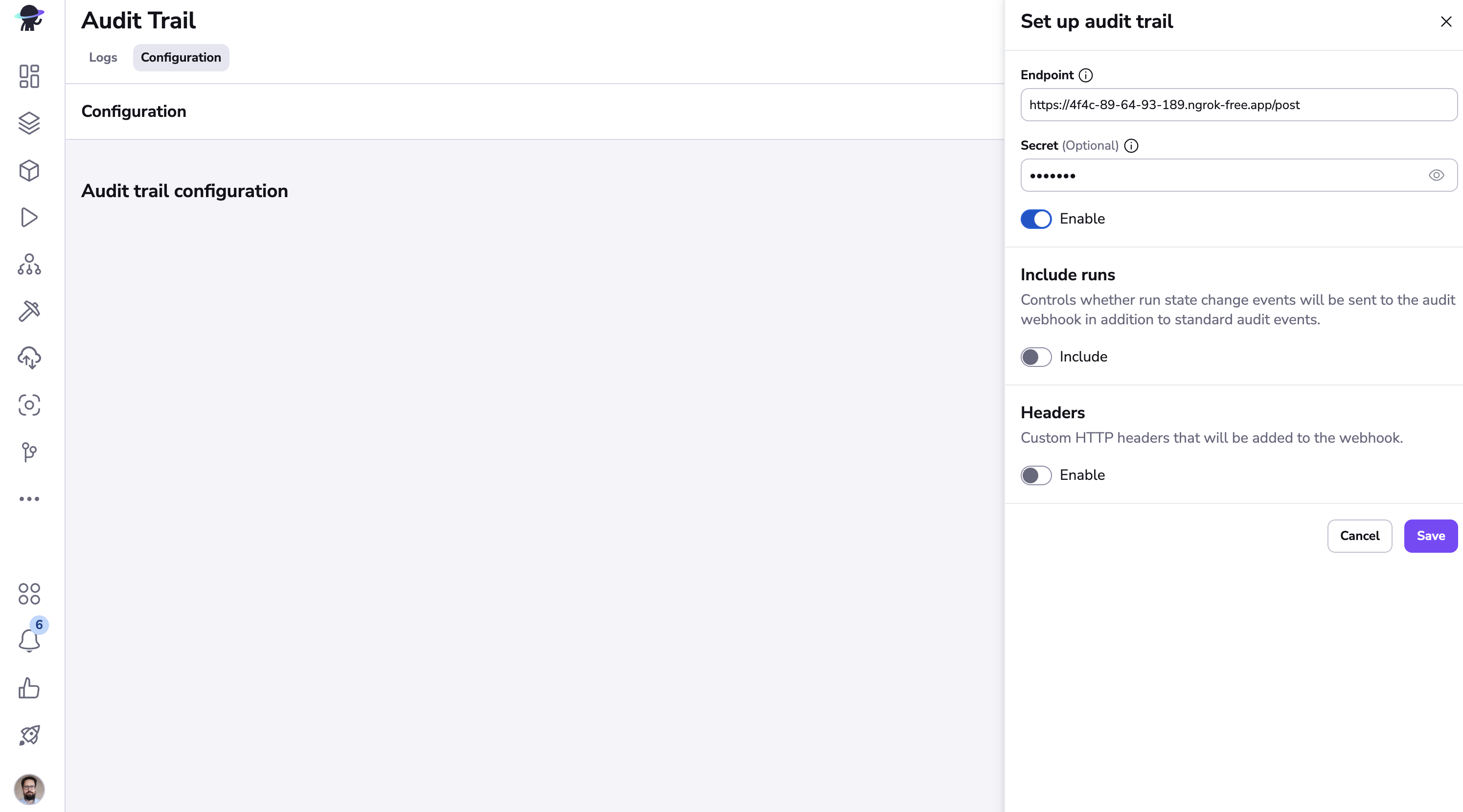Turn off the audit trail Enable toggle
The height and width of the screenshot is (812, 1463).
pos(1036,219)
